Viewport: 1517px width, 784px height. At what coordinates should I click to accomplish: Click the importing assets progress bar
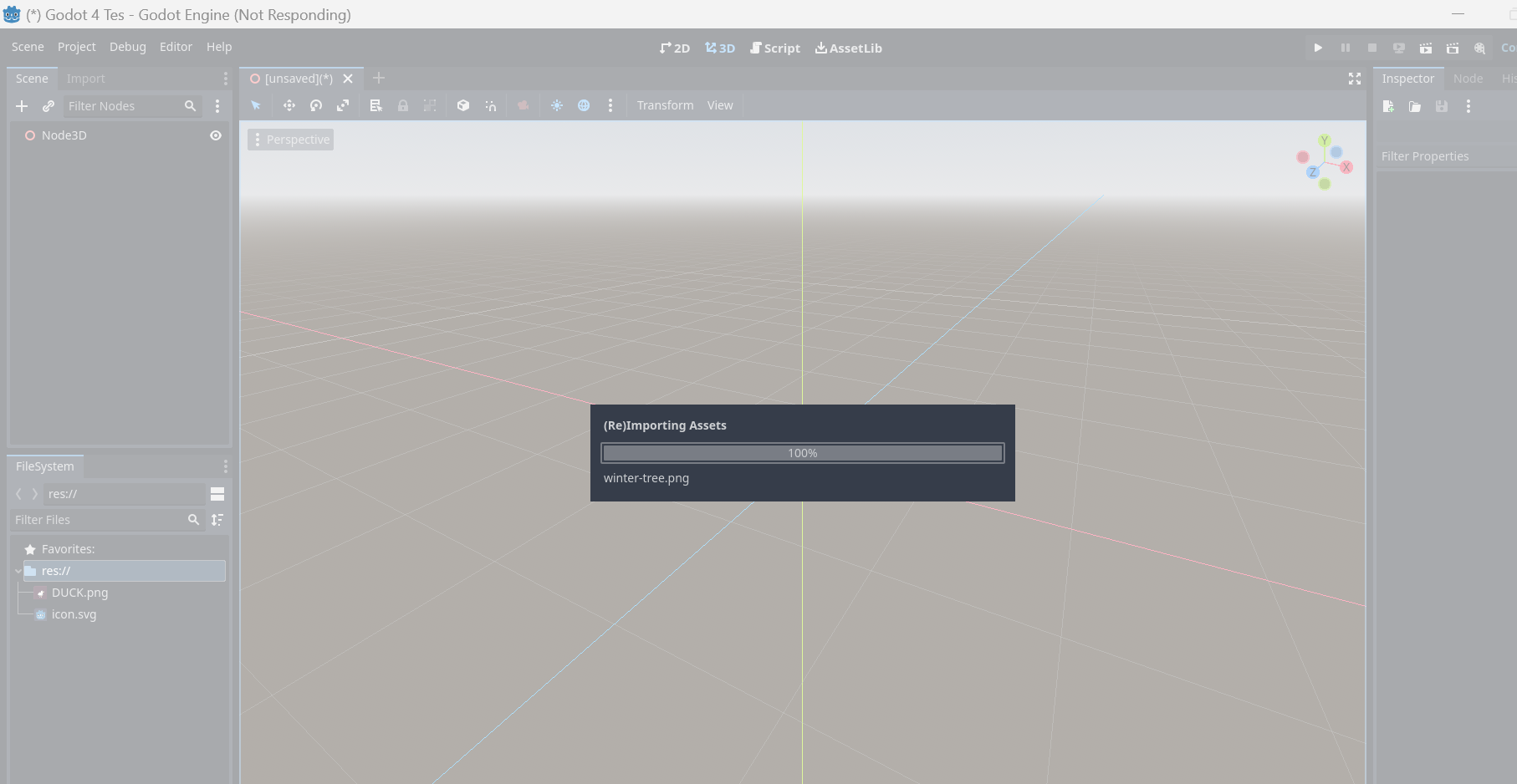point(802,452)
